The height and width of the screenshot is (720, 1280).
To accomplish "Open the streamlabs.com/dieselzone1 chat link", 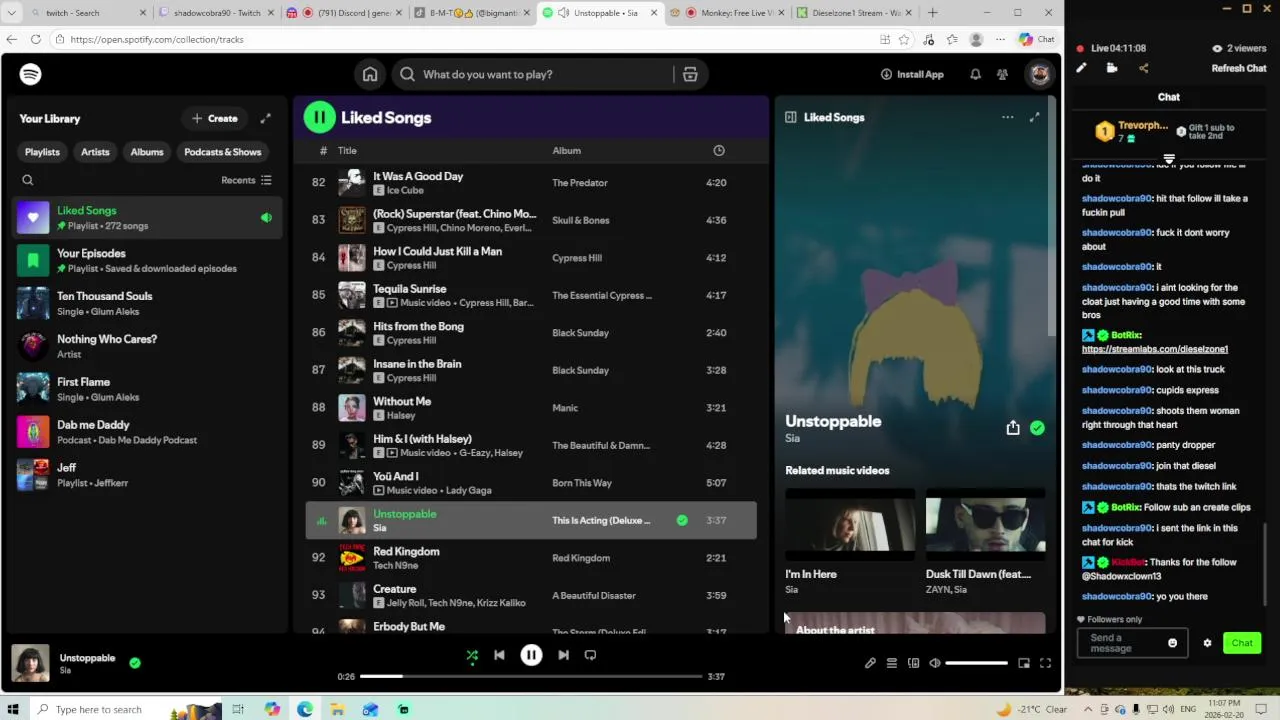I will 1155,349.
